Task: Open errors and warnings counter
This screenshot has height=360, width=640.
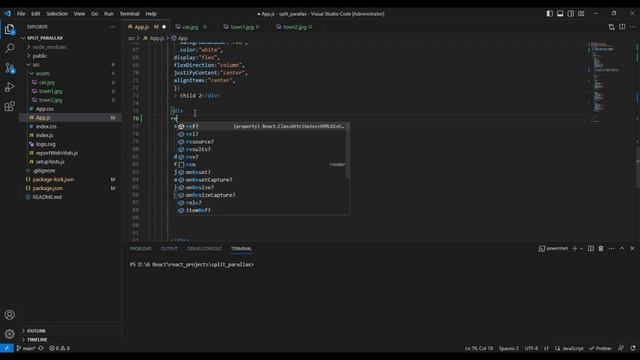Action: tap(60, 348)
